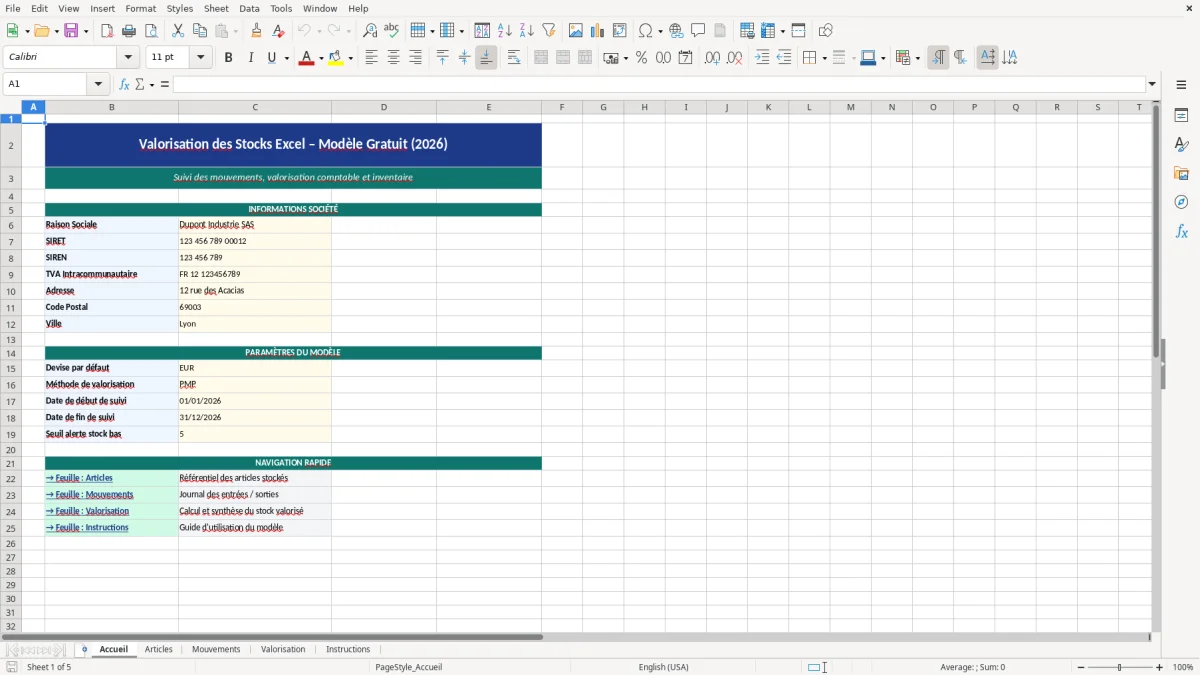
Task: Click the 100% zoom level in the status bar
Action: click(x=1183, y=667)
